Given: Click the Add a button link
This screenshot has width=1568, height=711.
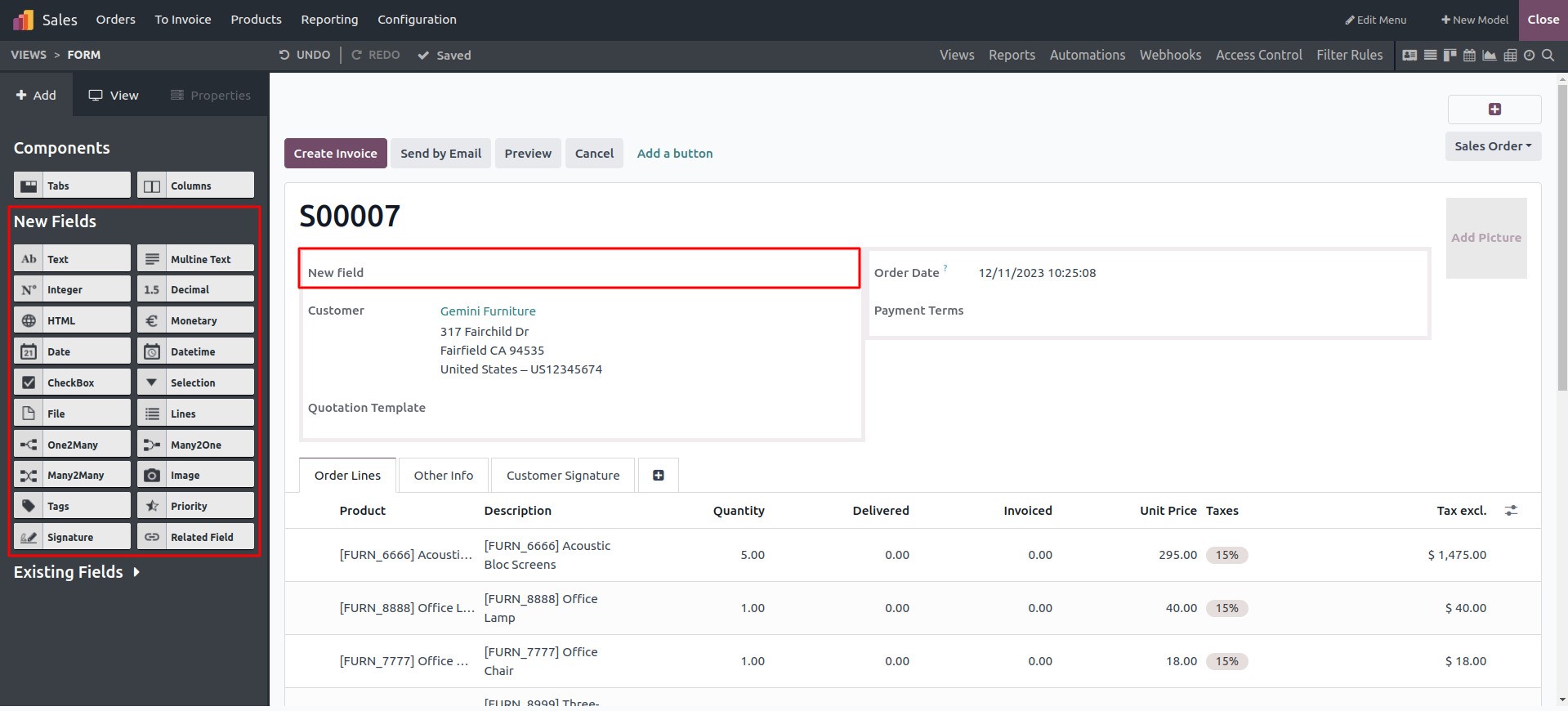Looking at the screenshot, I should [x=675, y=153].
